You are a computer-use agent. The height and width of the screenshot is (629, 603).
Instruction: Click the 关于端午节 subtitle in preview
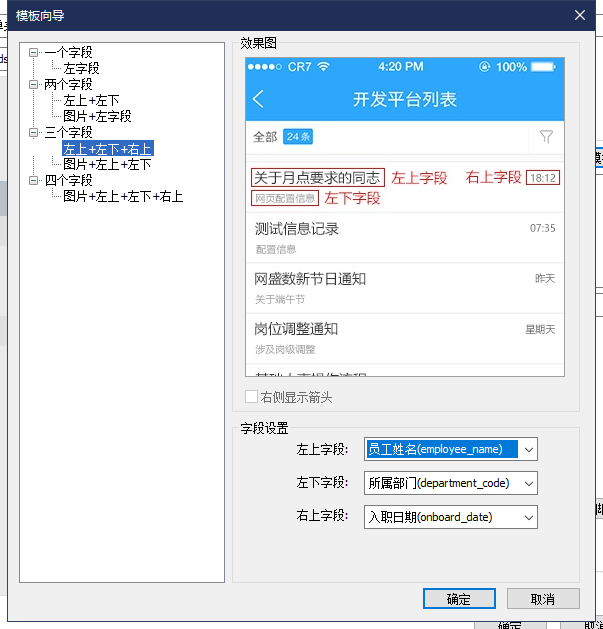pos(280,299)
